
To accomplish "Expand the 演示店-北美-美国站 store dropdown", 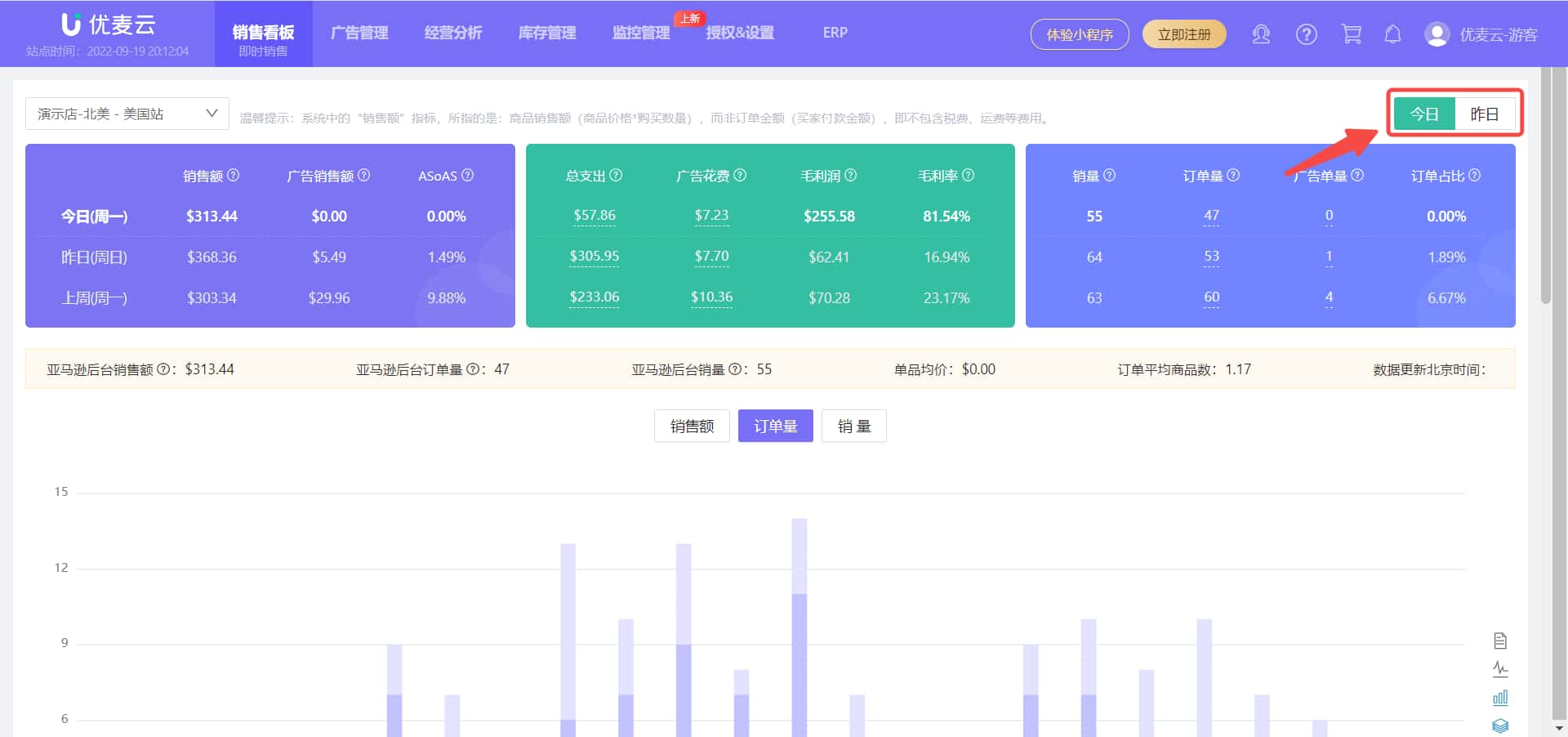I will click(x=127, y=114).
